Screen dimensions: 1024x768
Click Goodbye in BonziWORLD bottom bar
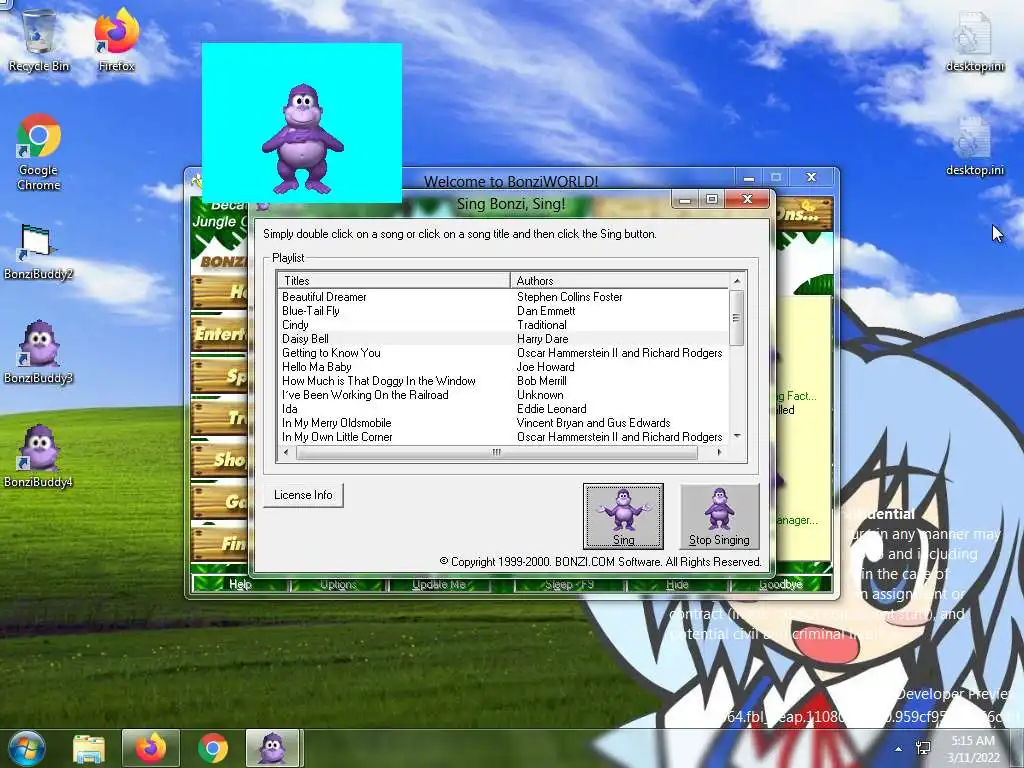(780, 584)
